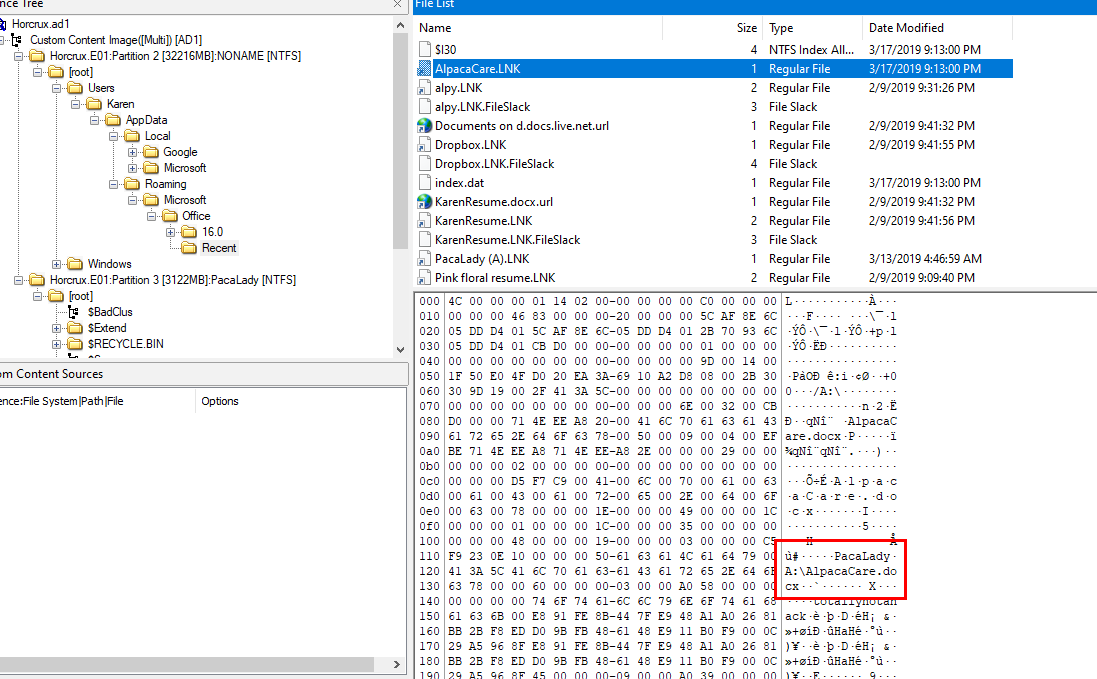Screen dimensions: 1097x679
Task: Click NTFS Index All... type cell
Action: (811, 50)
